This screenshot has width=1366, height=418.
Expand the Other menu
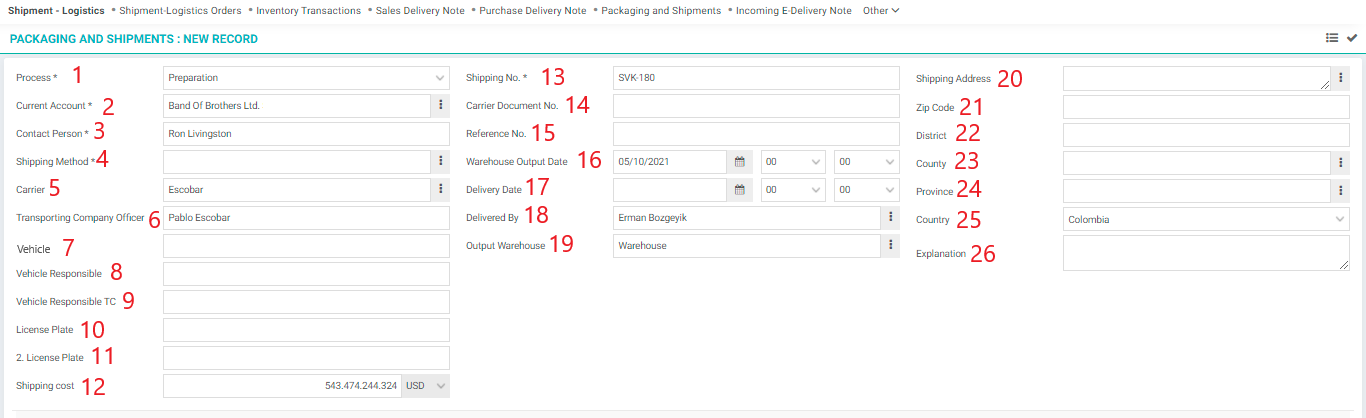click(x=881, y=11)
